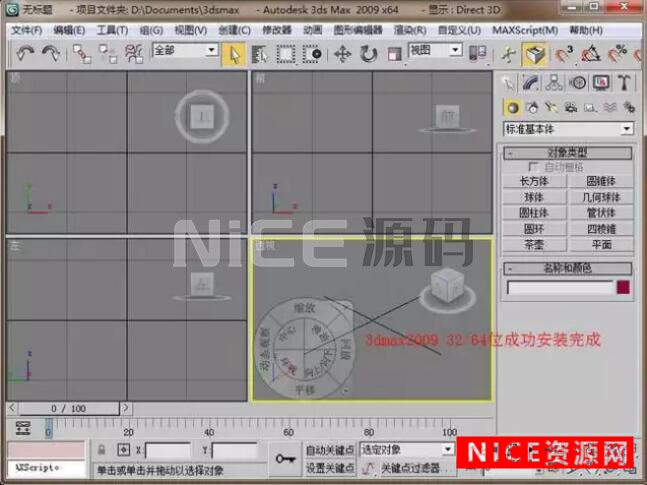
Task: Click the red object color swatch
Action: point(624,288)
